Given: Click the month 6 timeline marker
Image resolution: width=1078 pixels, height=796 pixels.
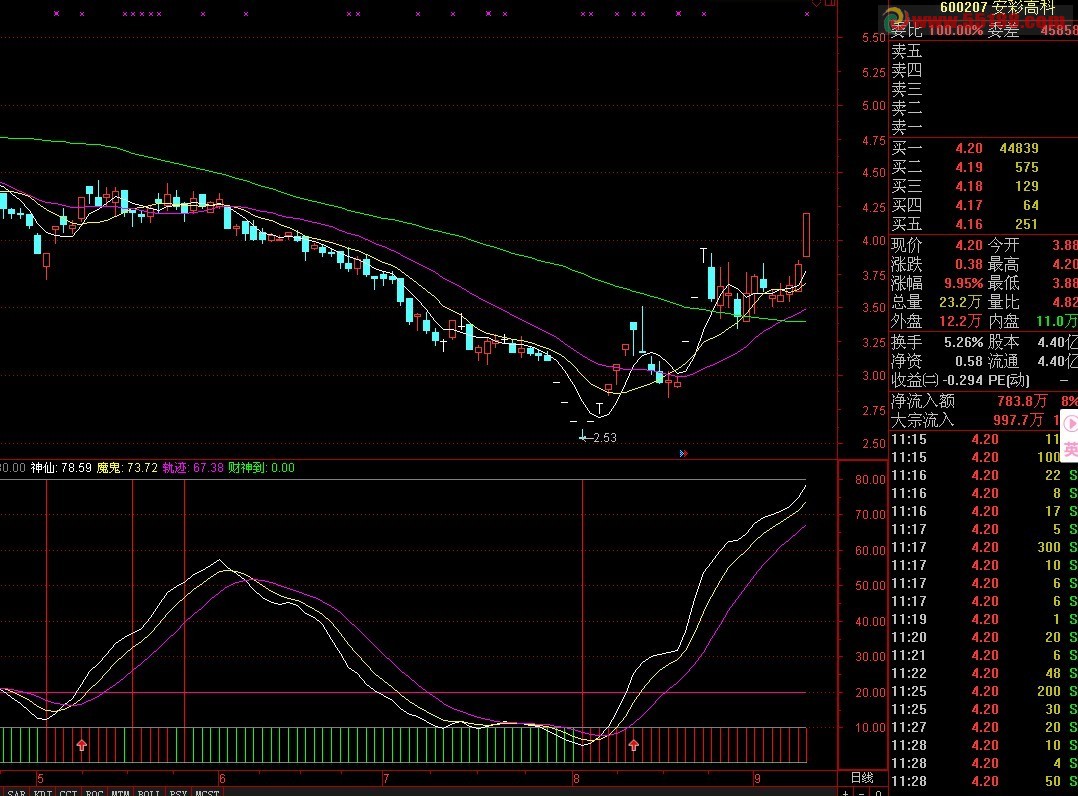Looking at the screenshot, I should pyautogui.click(x=222, y=779).
